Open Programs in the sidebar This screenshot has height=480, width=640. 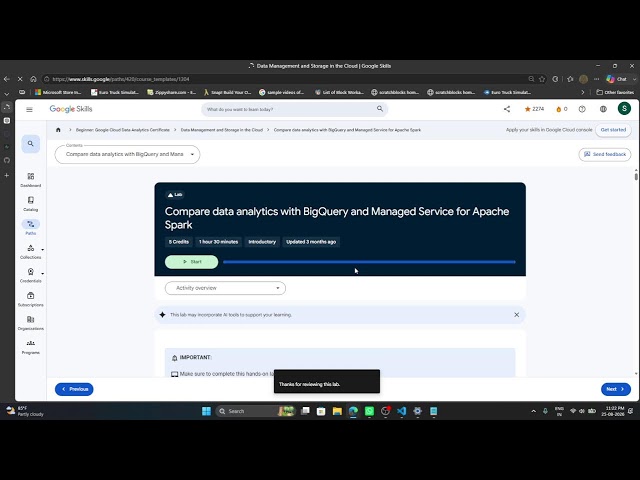(31, 347)
